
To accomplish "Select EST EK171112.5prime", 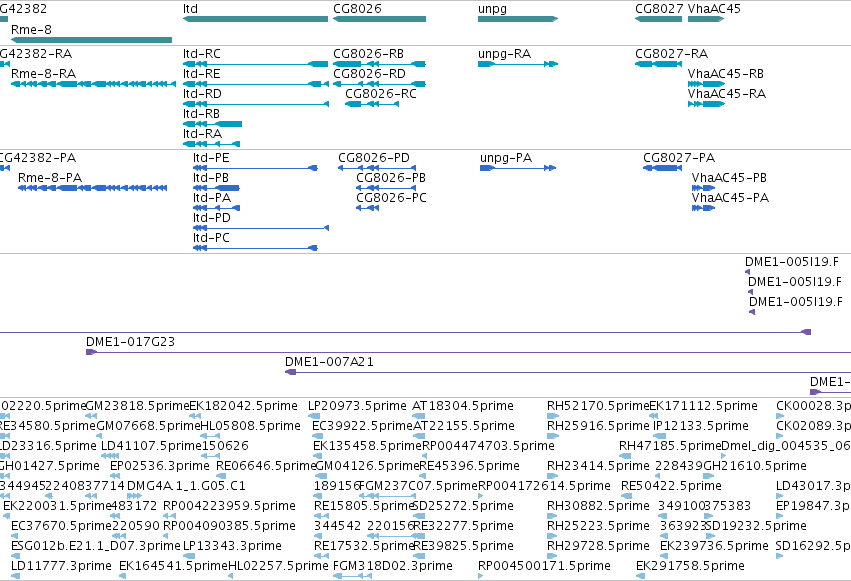I will point(703,406).
